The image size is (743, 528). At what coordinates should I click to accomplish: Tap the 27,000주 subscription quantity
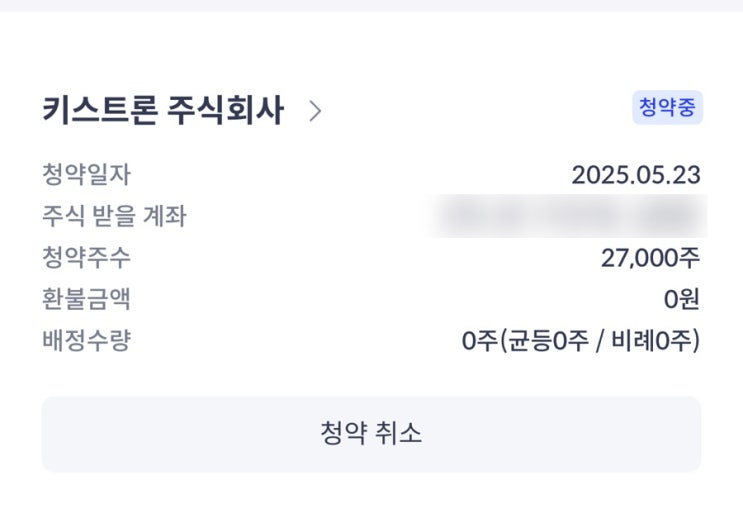[x=650, y=258]
